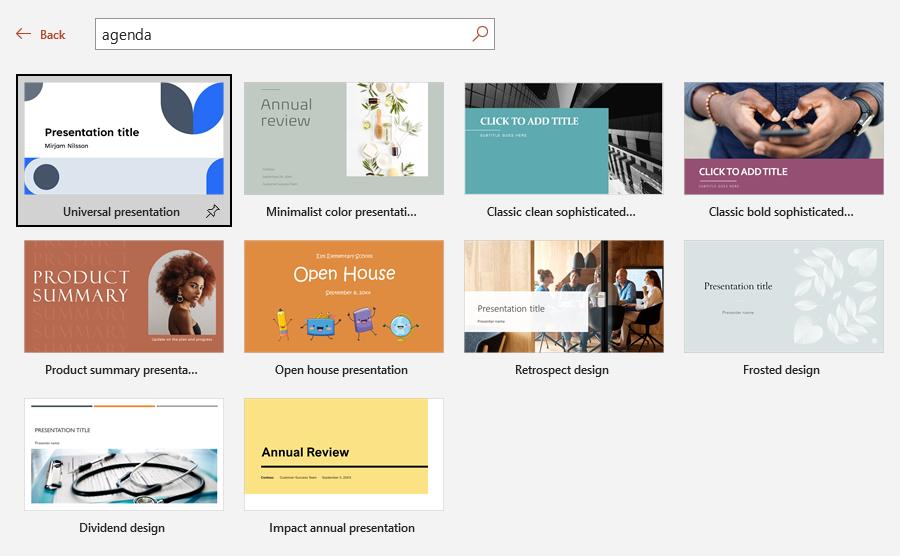The height and width of the screenshot is (556, 900).
Task: Pick the Classic bold sophisticated thumbnail
Action: coord(783,138)
